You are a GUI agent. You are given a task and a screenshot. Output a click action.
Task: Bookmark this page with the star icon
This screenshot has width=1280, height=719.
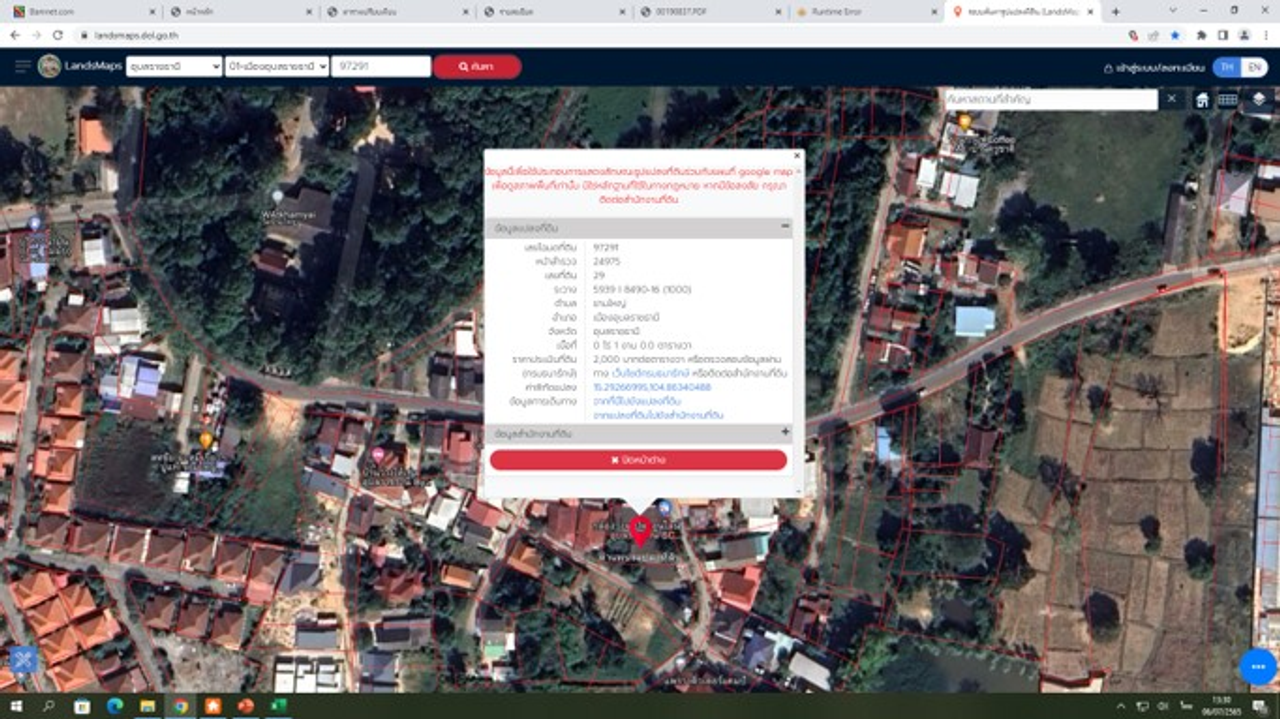[1175, 35]
